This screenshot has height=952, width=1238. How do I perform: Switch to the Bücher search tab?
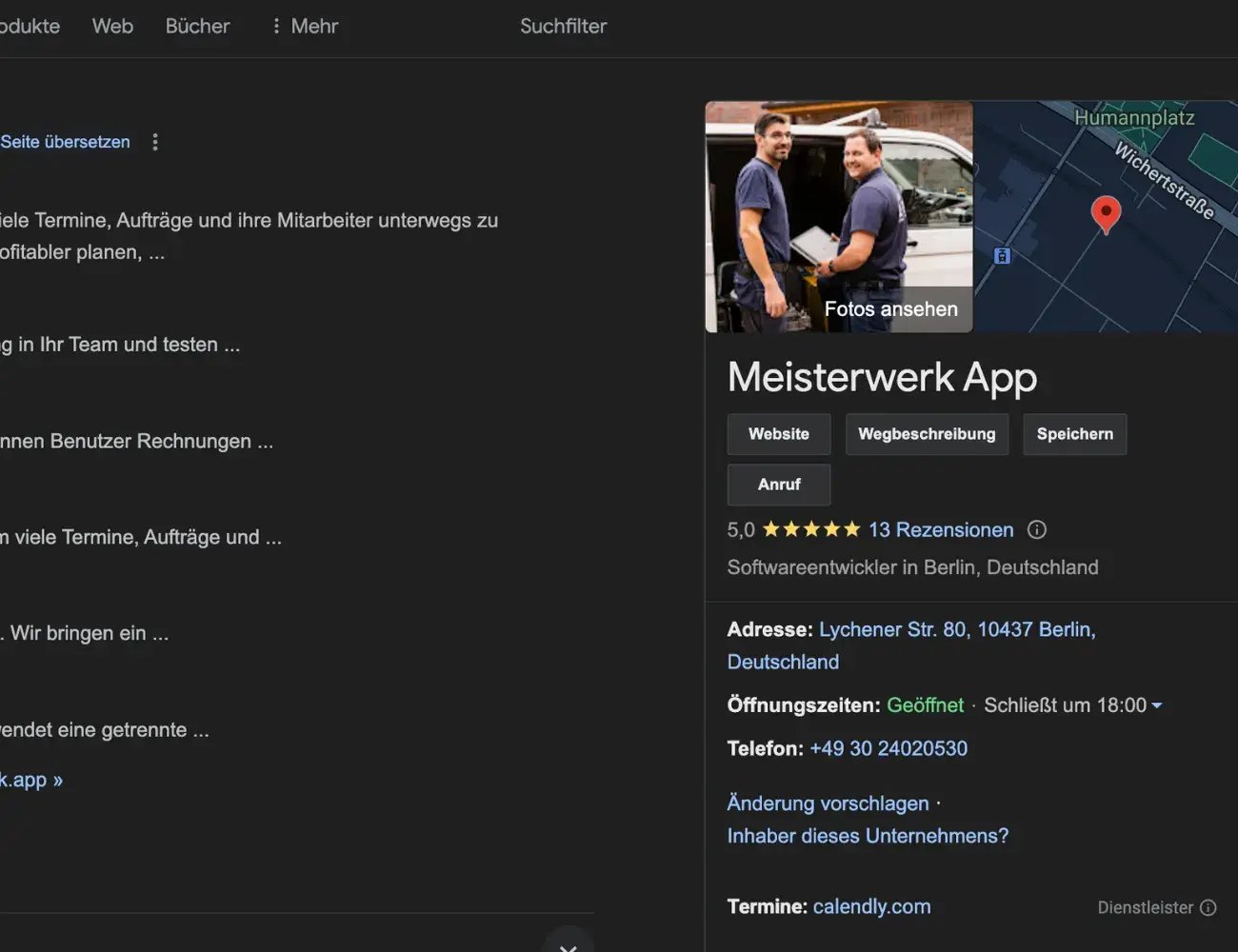point(197,26)
